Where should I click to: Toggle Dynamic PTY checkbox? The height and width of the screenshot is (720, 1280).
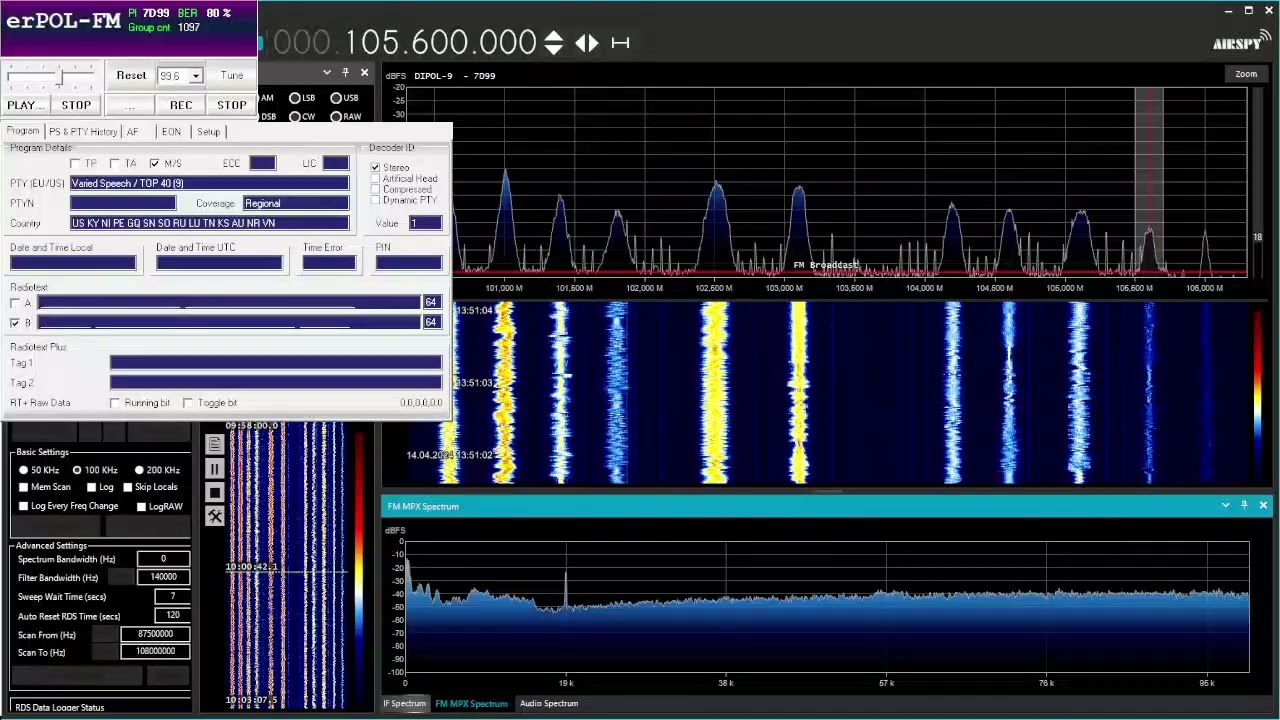(376, 200)
